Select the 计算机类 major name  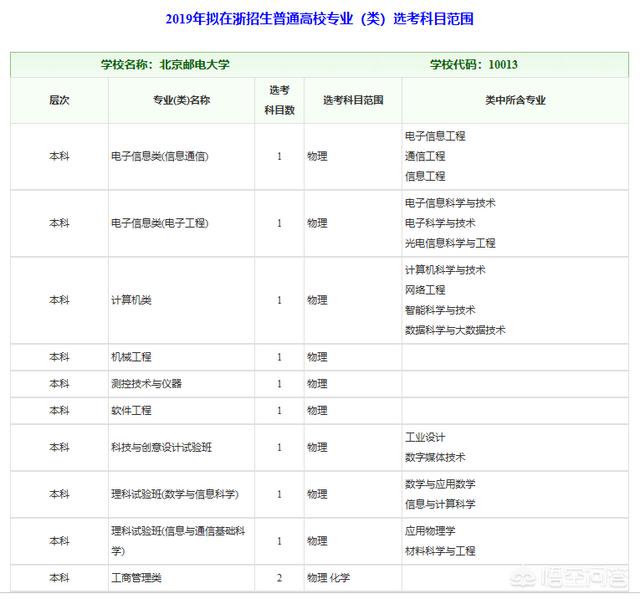click(x=131, y=300)
